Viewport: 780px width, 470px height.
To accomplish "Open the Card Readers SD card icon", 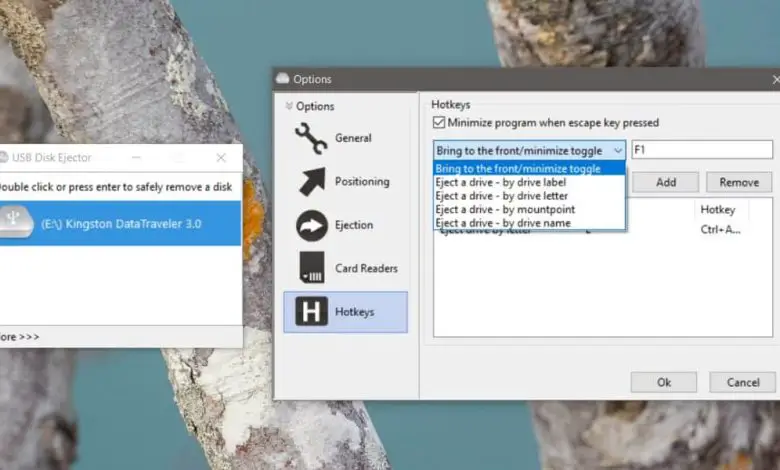I will click(312, 268).
